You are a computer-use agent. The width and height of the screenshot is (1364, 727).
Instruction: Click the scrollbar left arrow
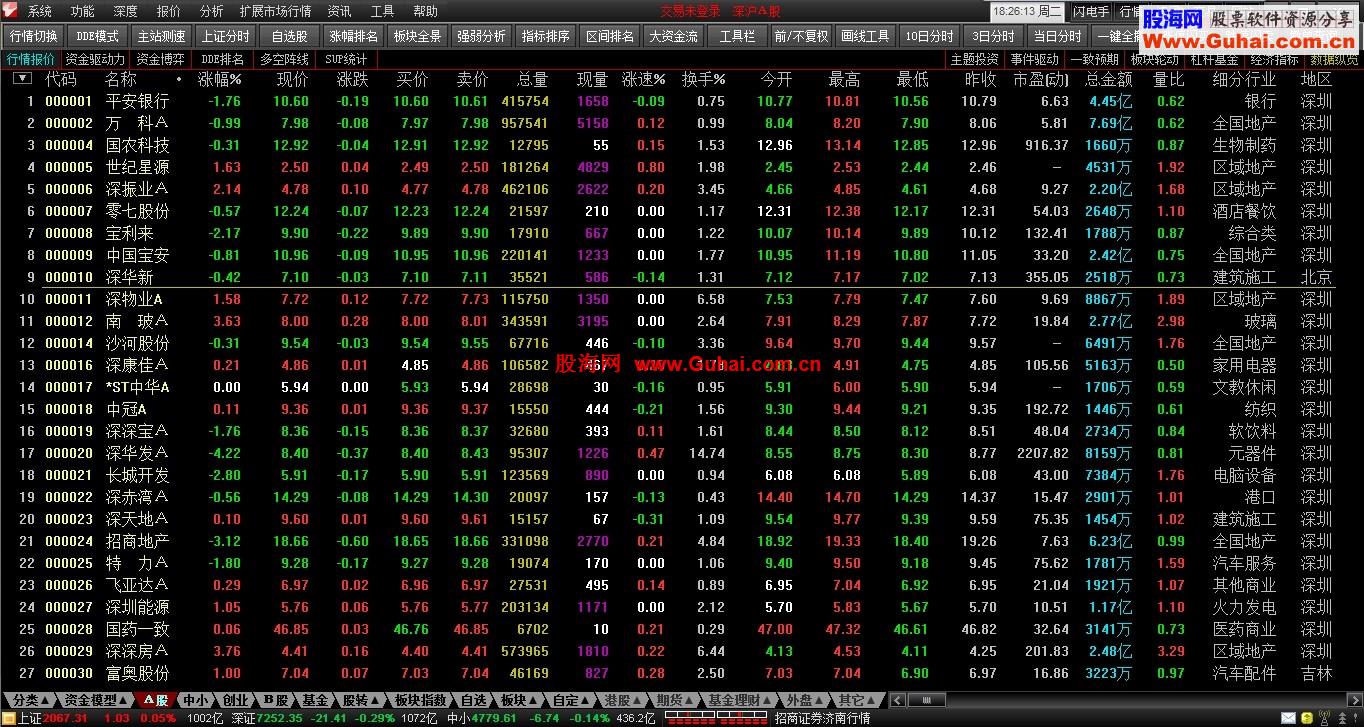pos(898,700)
